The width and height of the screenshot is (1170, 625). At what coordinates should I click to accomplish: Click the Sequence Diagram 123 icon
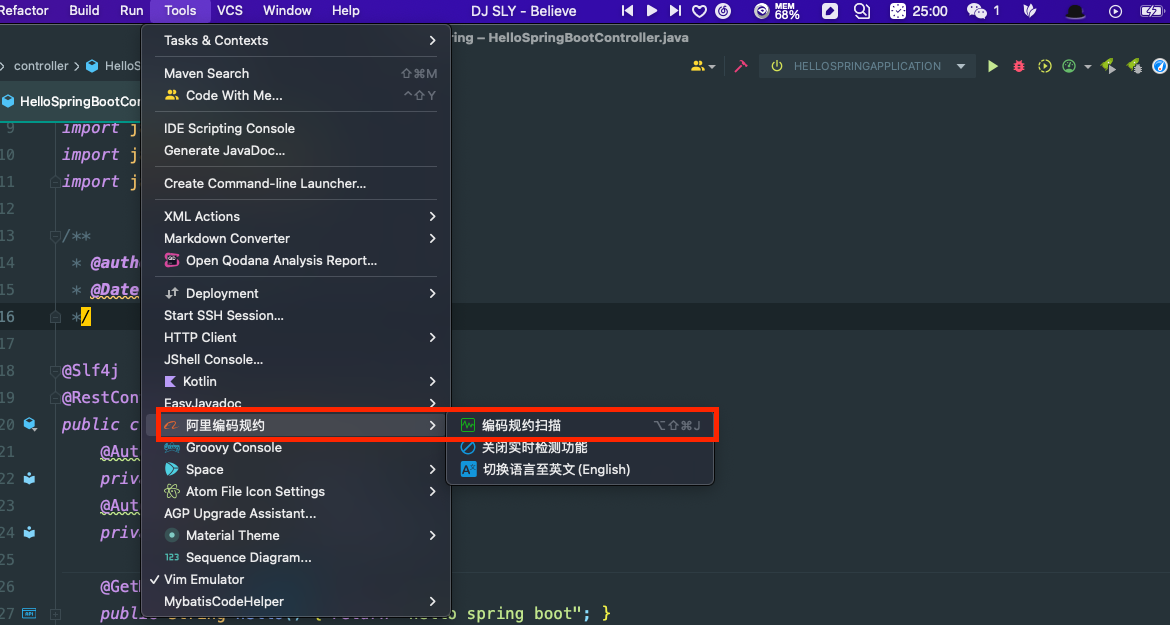(172, 557)
